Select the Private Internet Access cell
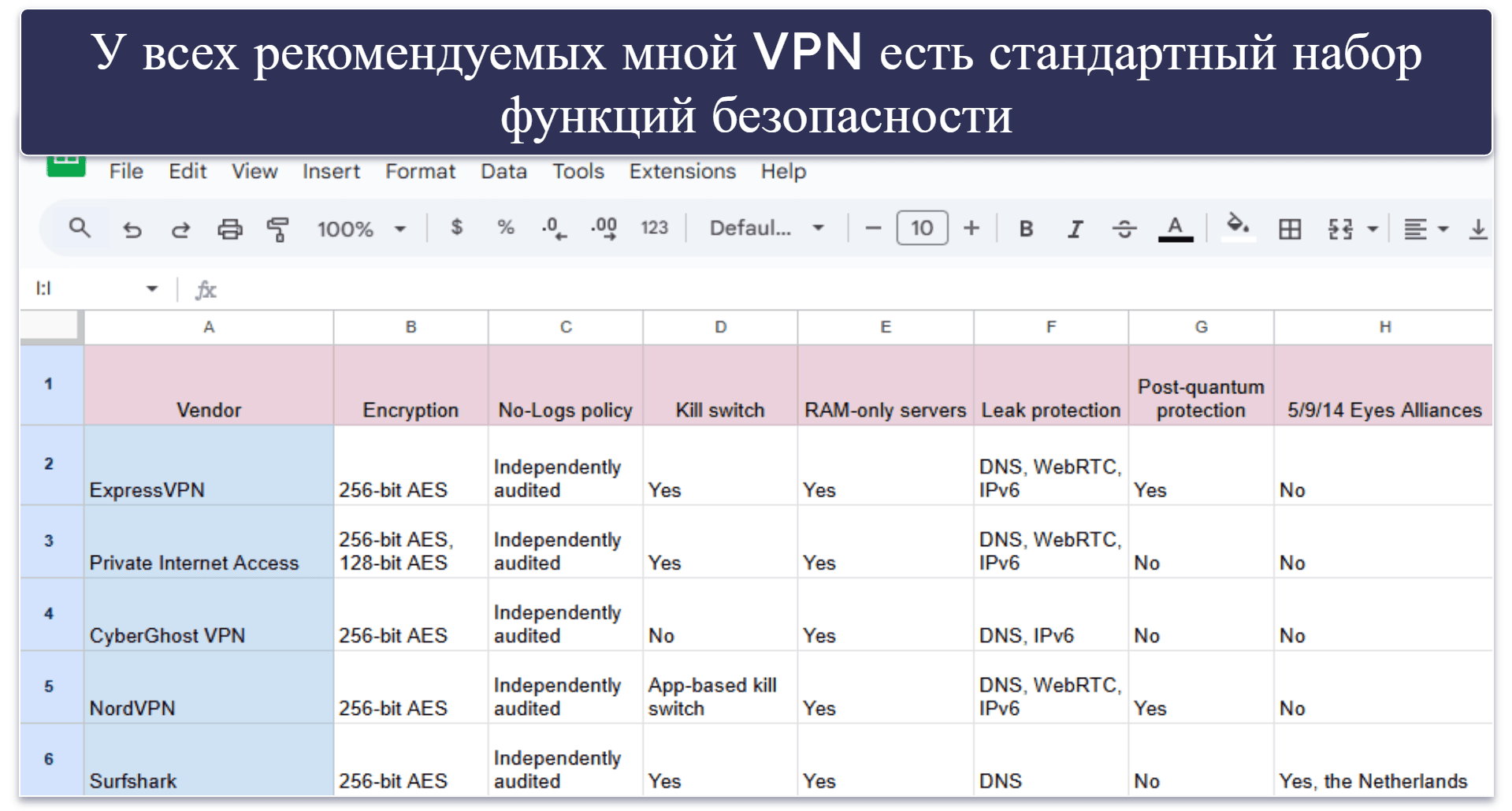Viewport: 1512px width, 811px height. [x=209, y=541]
